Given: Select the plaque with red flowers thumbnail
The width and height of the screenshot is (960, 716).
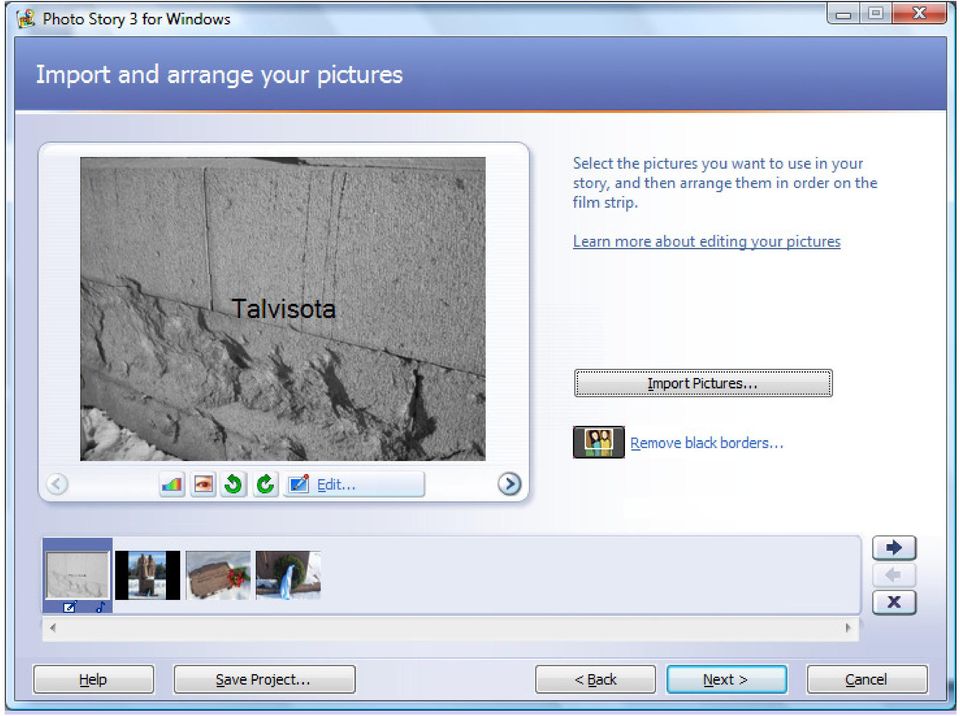Looking at the screenshot, I should tap(218, 575).
